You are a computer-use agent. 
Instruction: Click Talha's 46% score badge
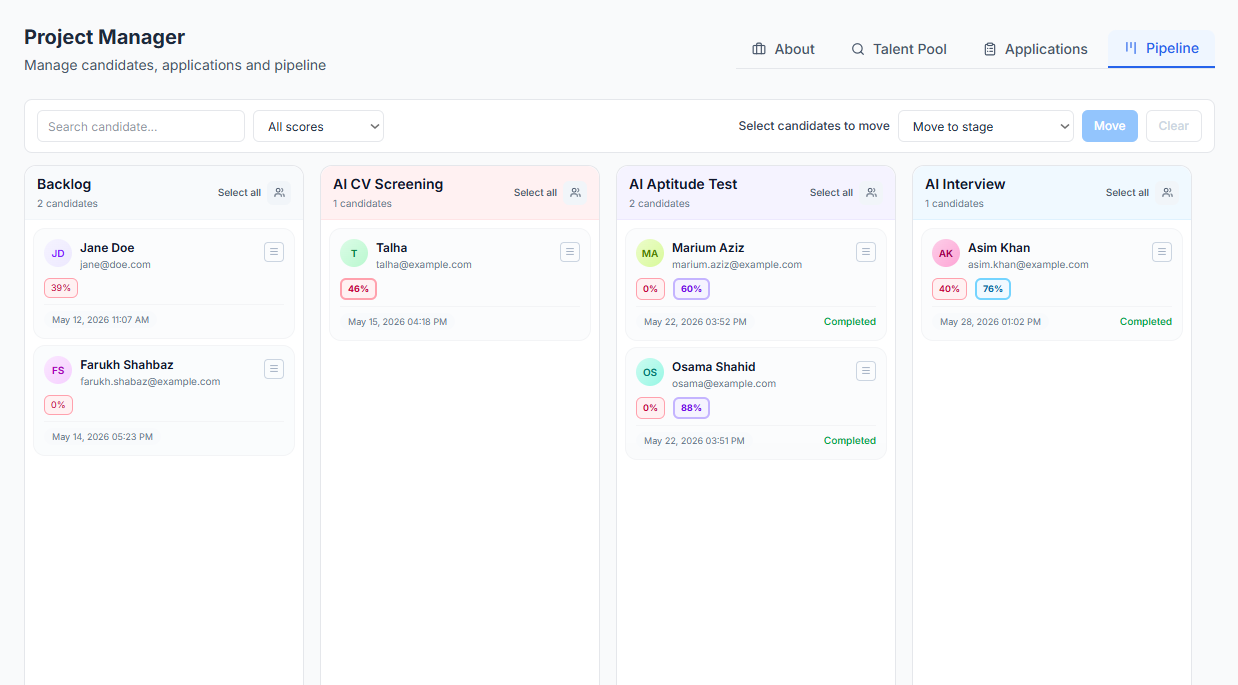point(358,289)
